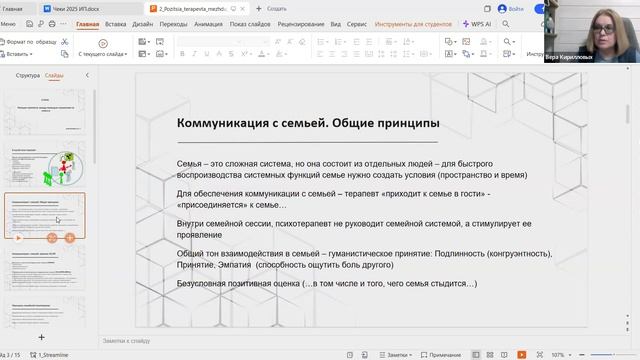Click the font name field
Image resolution: width=640 pixels, height=360 pixels.
pyautogui.click(x=210, y=42)
